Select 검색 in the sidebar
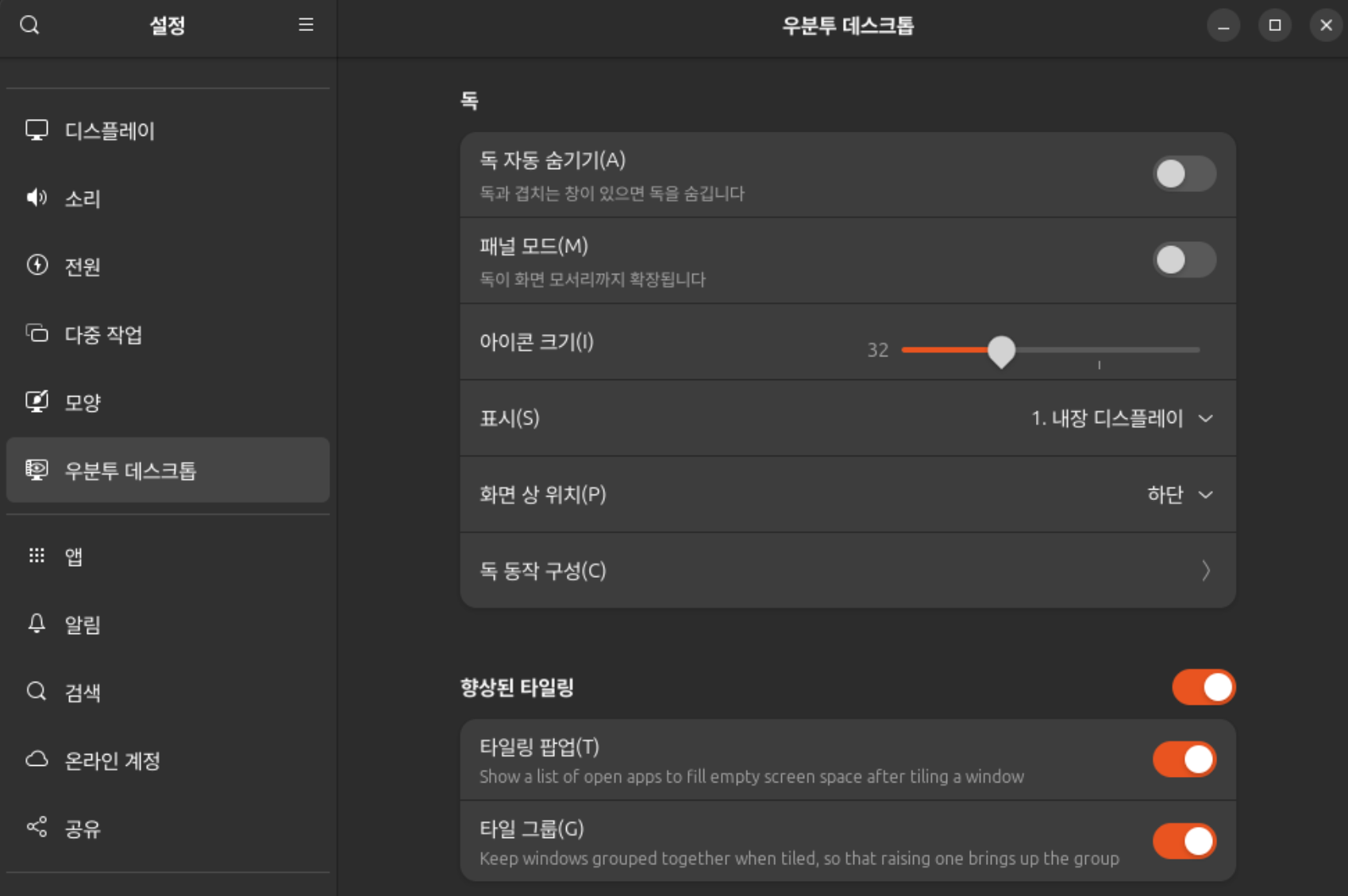 point(168,692)
